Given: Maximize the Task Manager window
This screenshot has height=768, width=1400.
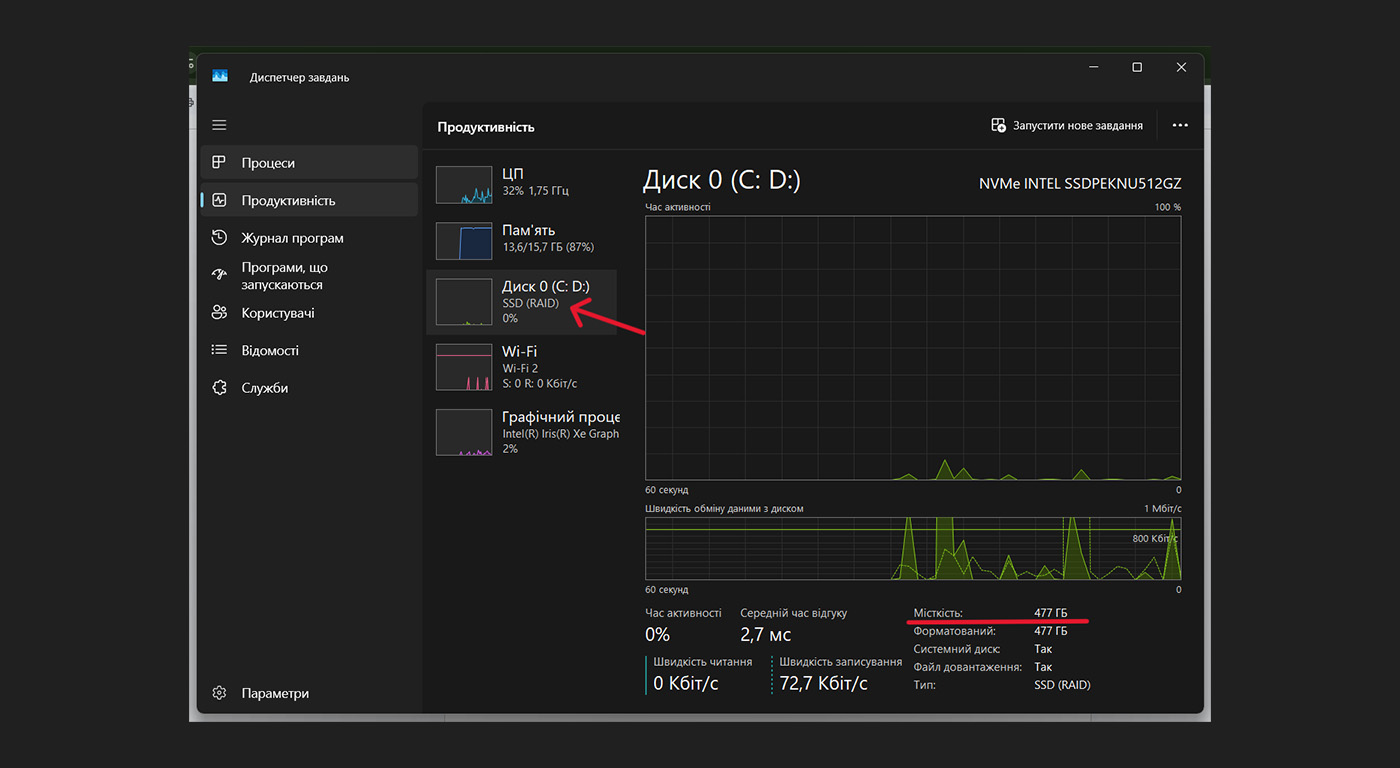Looking at the screenshot, I should [x=1137, y=67].
